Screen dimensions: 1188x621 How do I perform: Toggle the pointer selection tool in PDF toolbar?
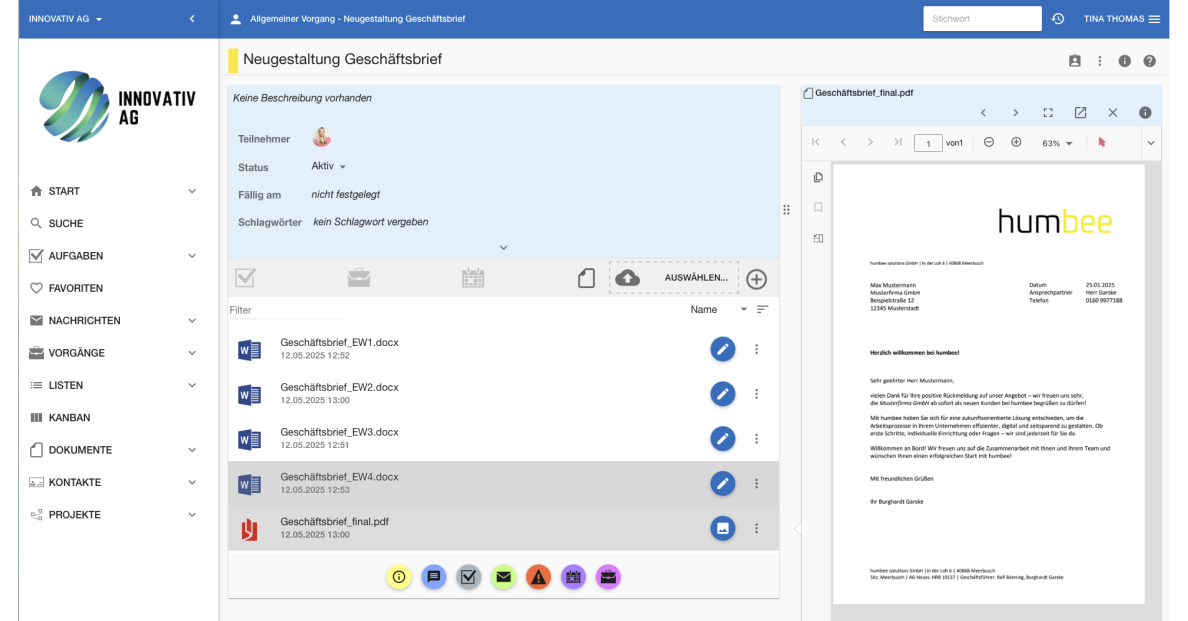click(1102, 142)
